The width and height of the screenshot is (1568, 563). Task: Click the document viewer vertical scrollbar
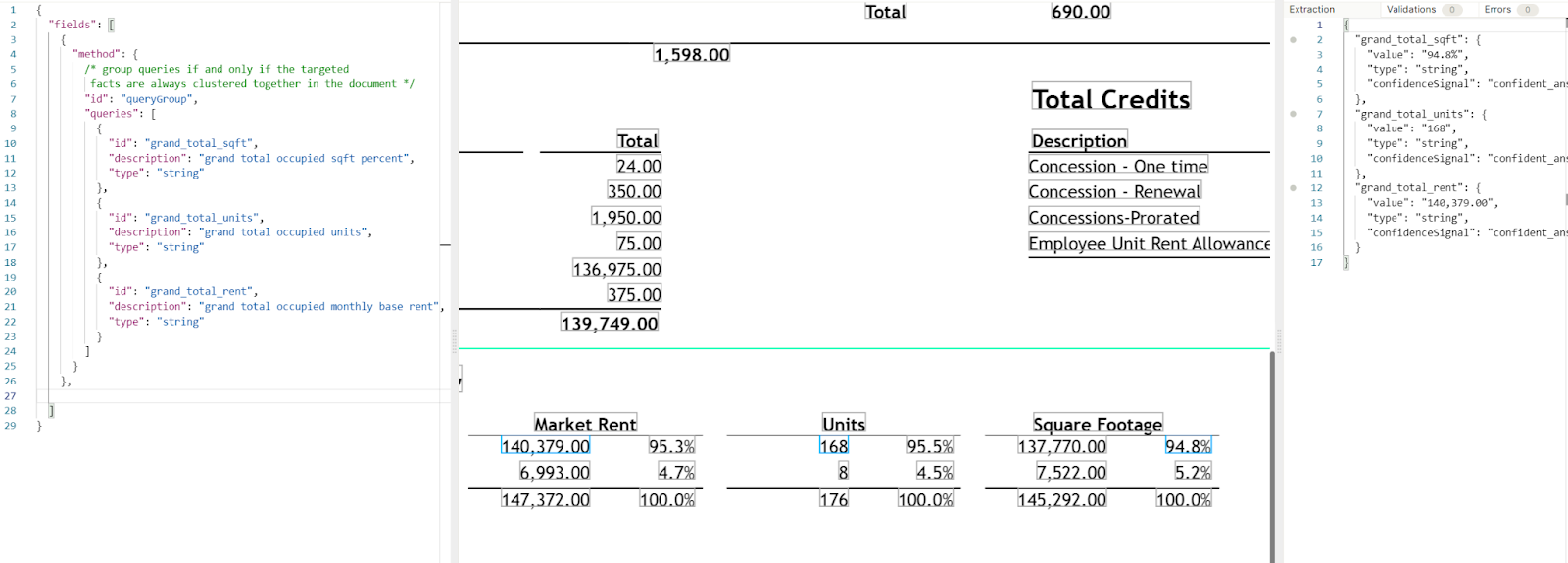click(x=1272, y=456)
